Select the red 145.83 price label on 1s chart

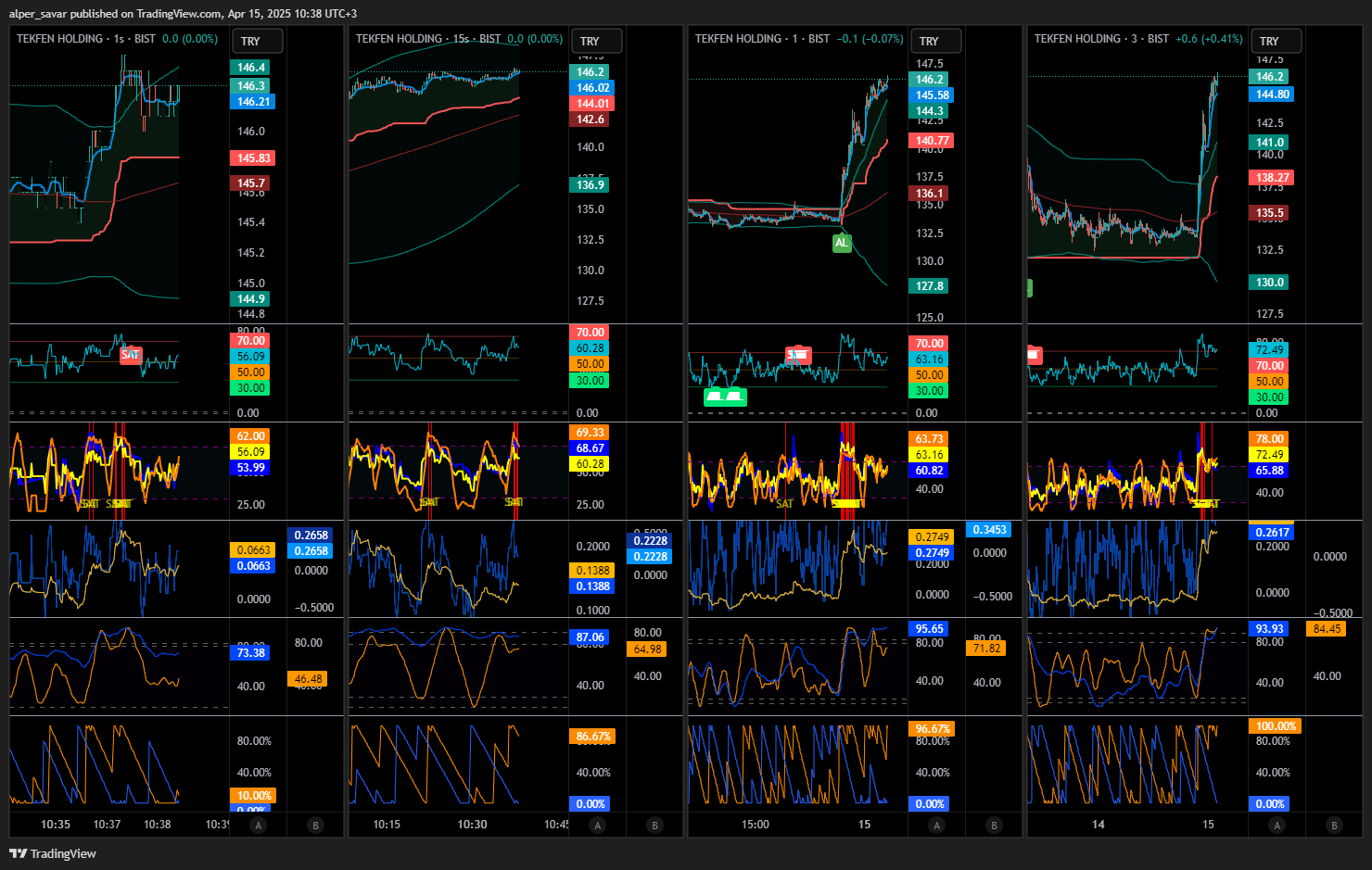point(252,158)
